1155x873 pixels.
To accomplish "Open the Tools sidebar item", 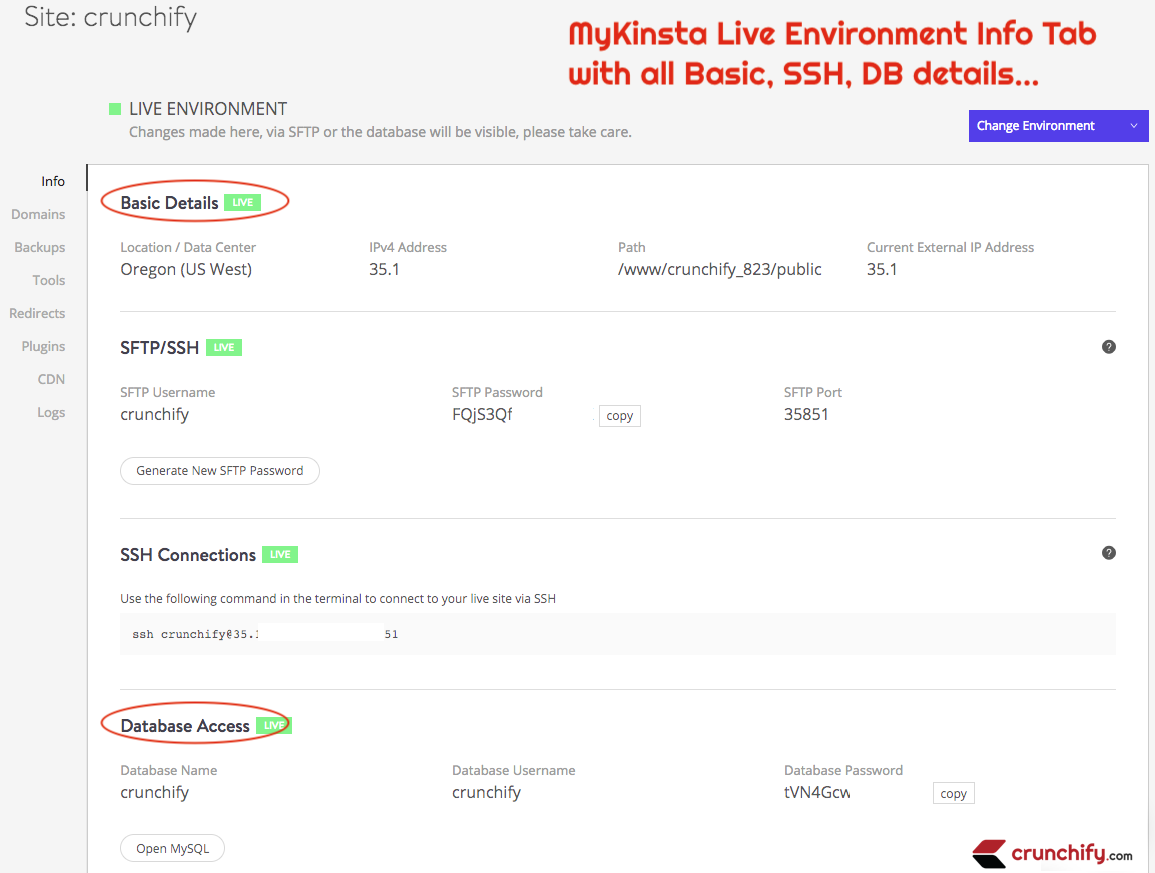I will [x=48, y=280].
